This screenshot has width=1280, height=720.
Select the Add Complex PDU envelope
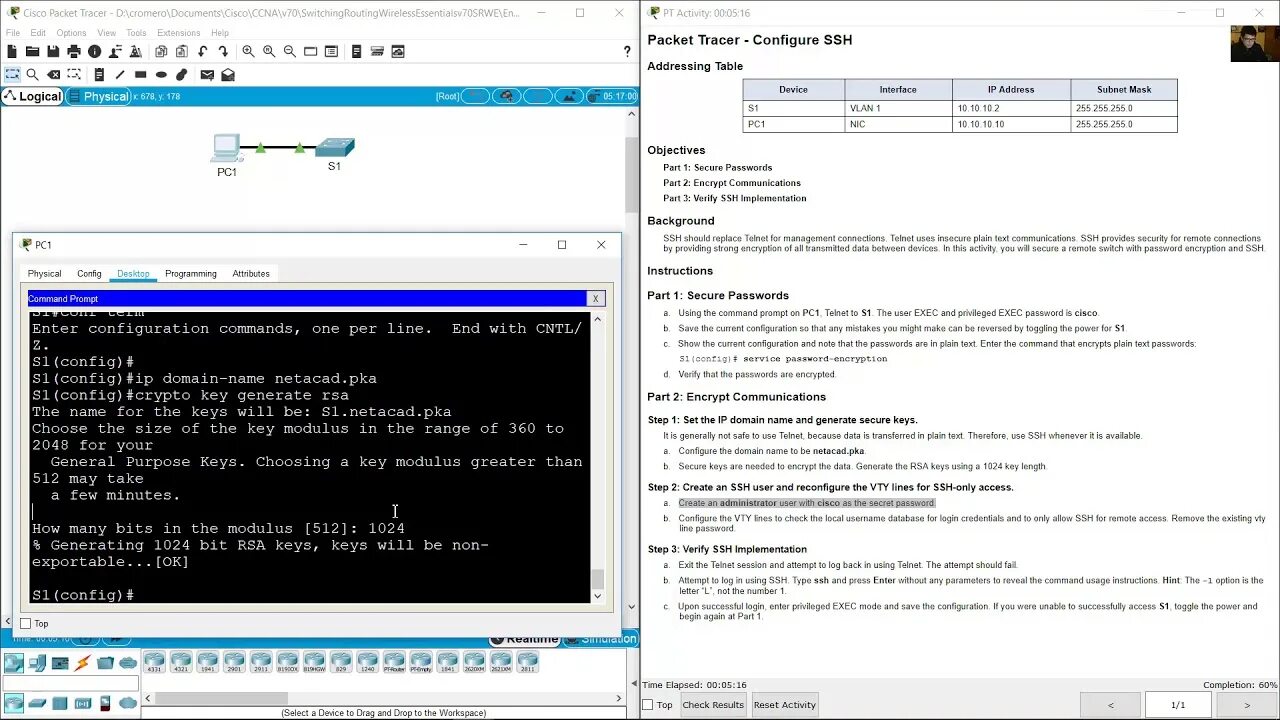228,74
